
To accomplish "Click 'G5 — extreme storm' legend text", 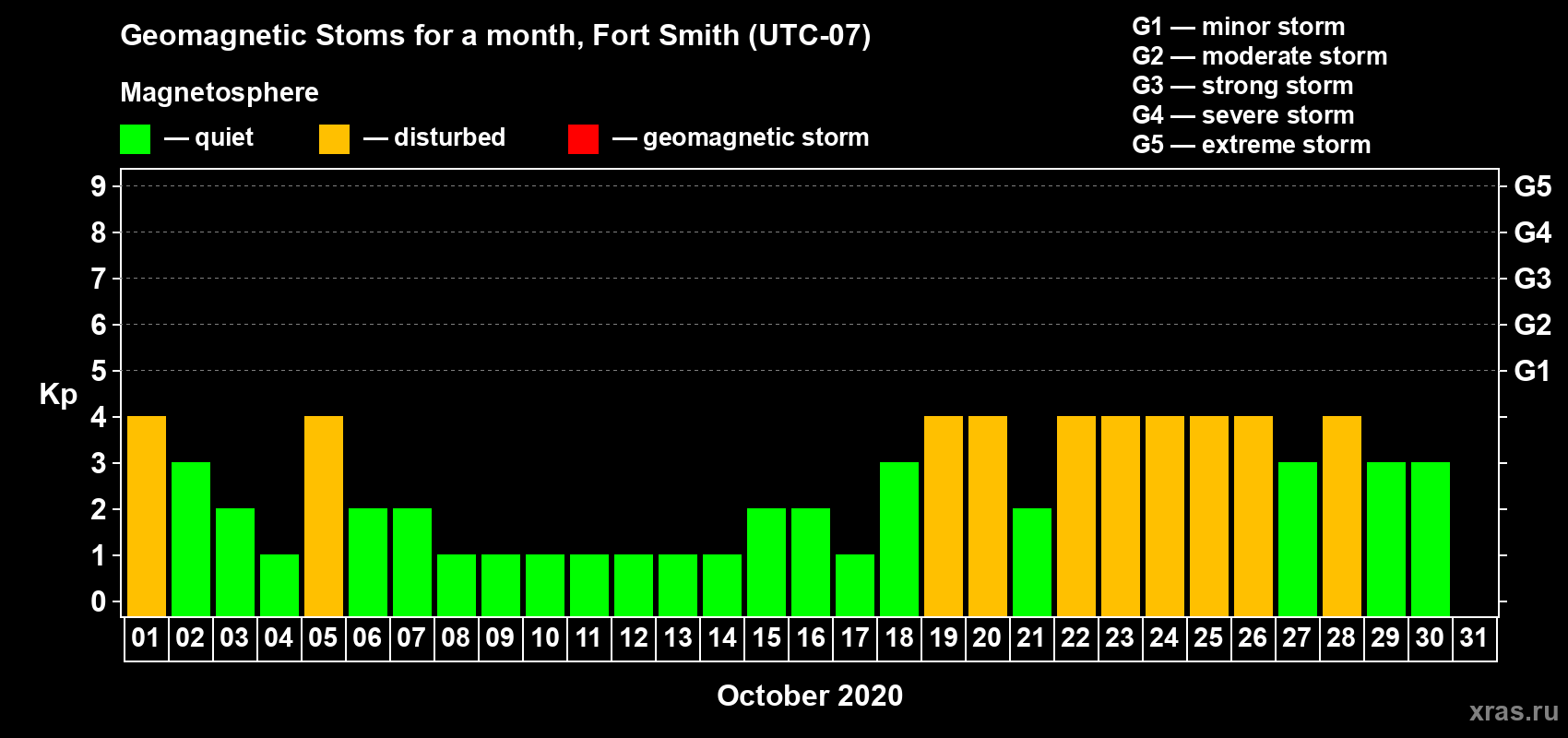I will (1252, 145).
